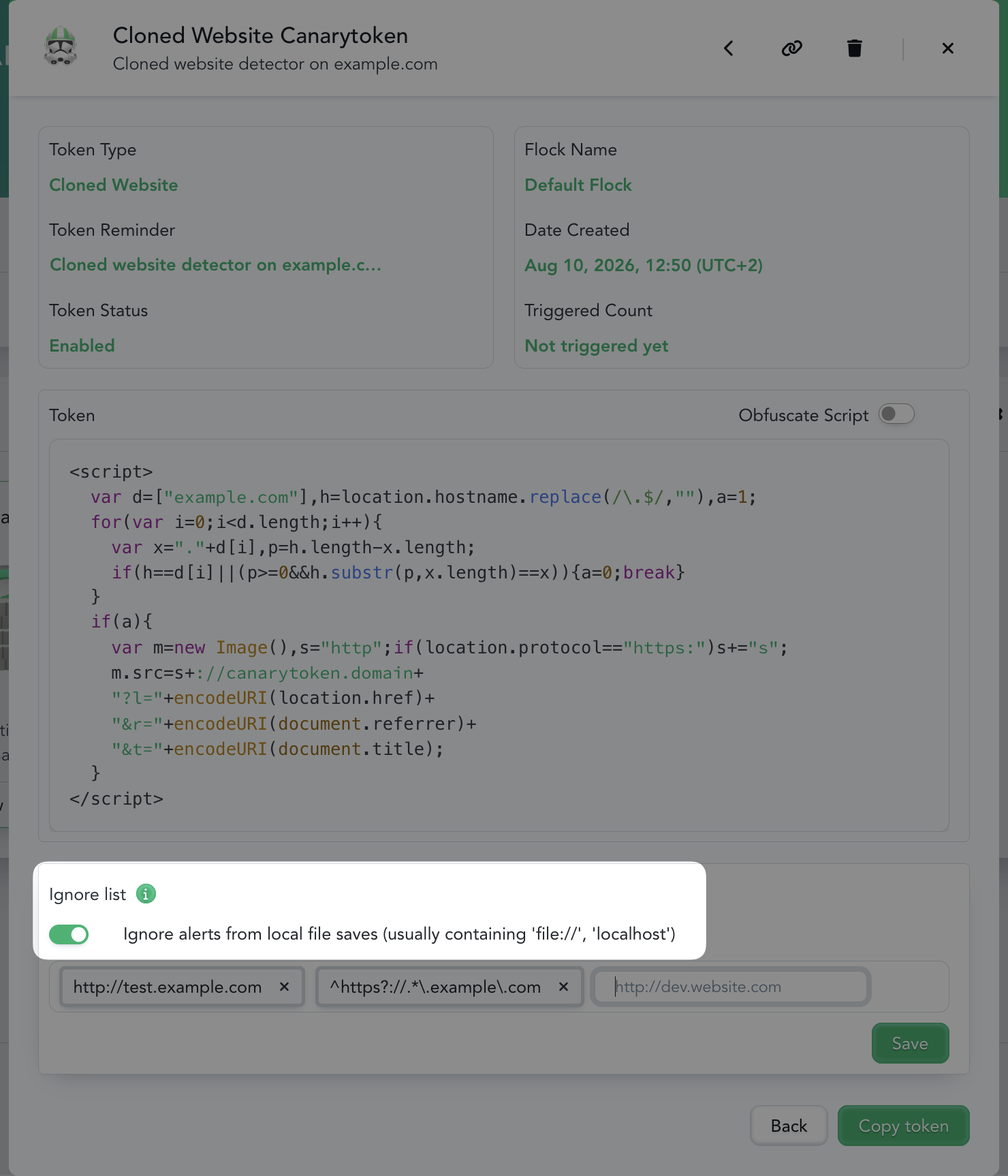Focus the http://dev.website.com ignore input field
The width and height of the screenshot is (1008, 1176).
pos(731,987)
